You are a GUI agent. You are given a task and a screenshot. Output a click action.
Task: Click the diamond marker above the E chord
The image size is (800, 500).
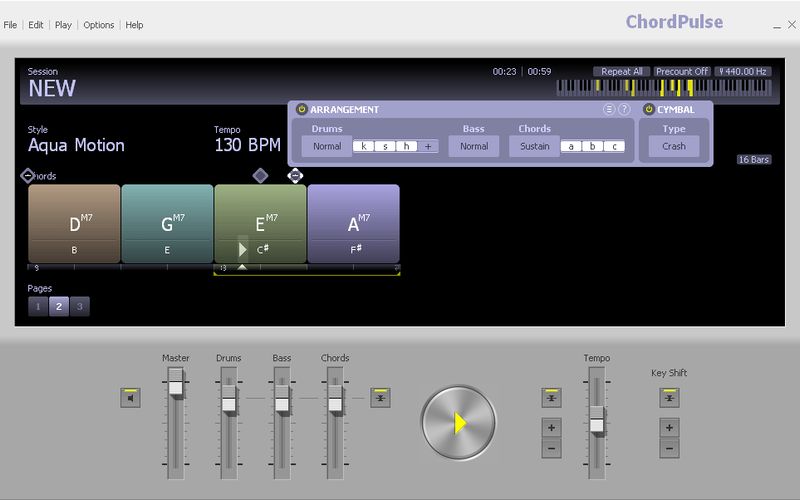point(260,176)
